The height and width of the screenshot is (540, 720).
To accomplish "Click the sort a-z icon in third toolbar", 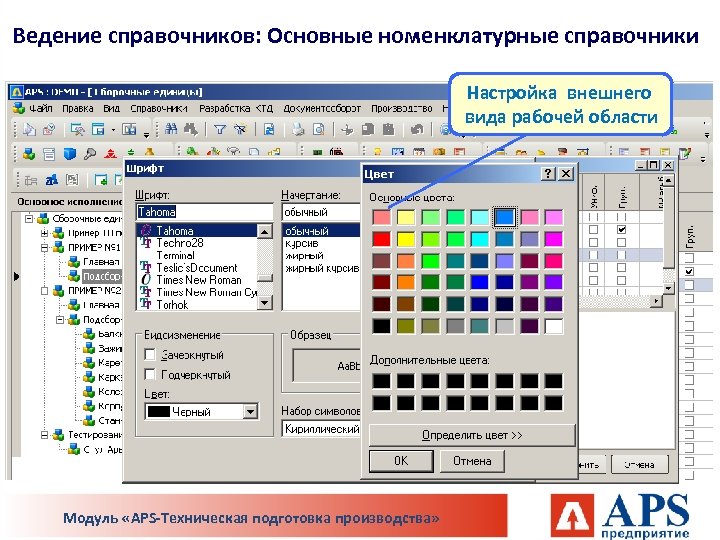I will click(x=52, y=180).
